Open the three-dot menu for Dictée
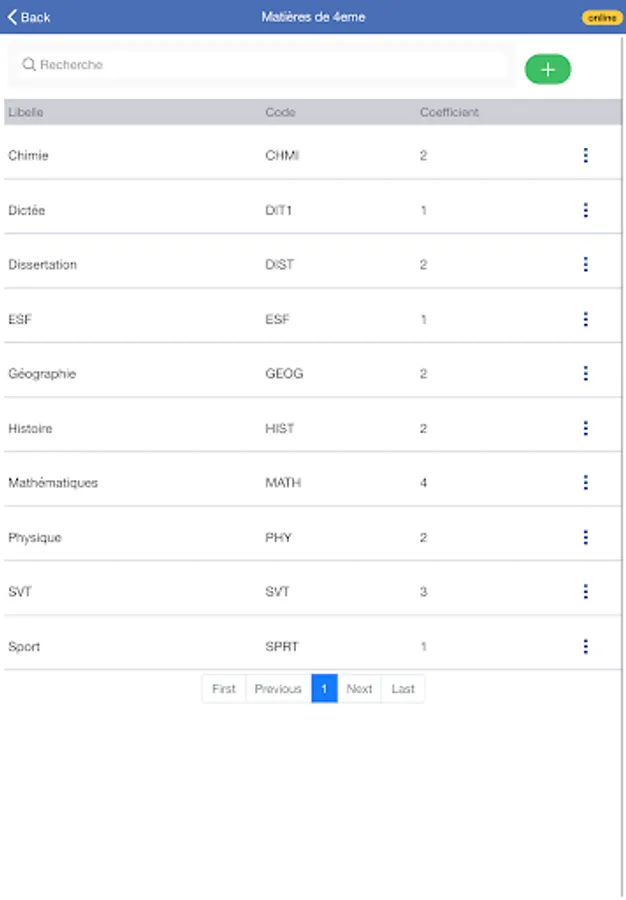 coord(585,210)
